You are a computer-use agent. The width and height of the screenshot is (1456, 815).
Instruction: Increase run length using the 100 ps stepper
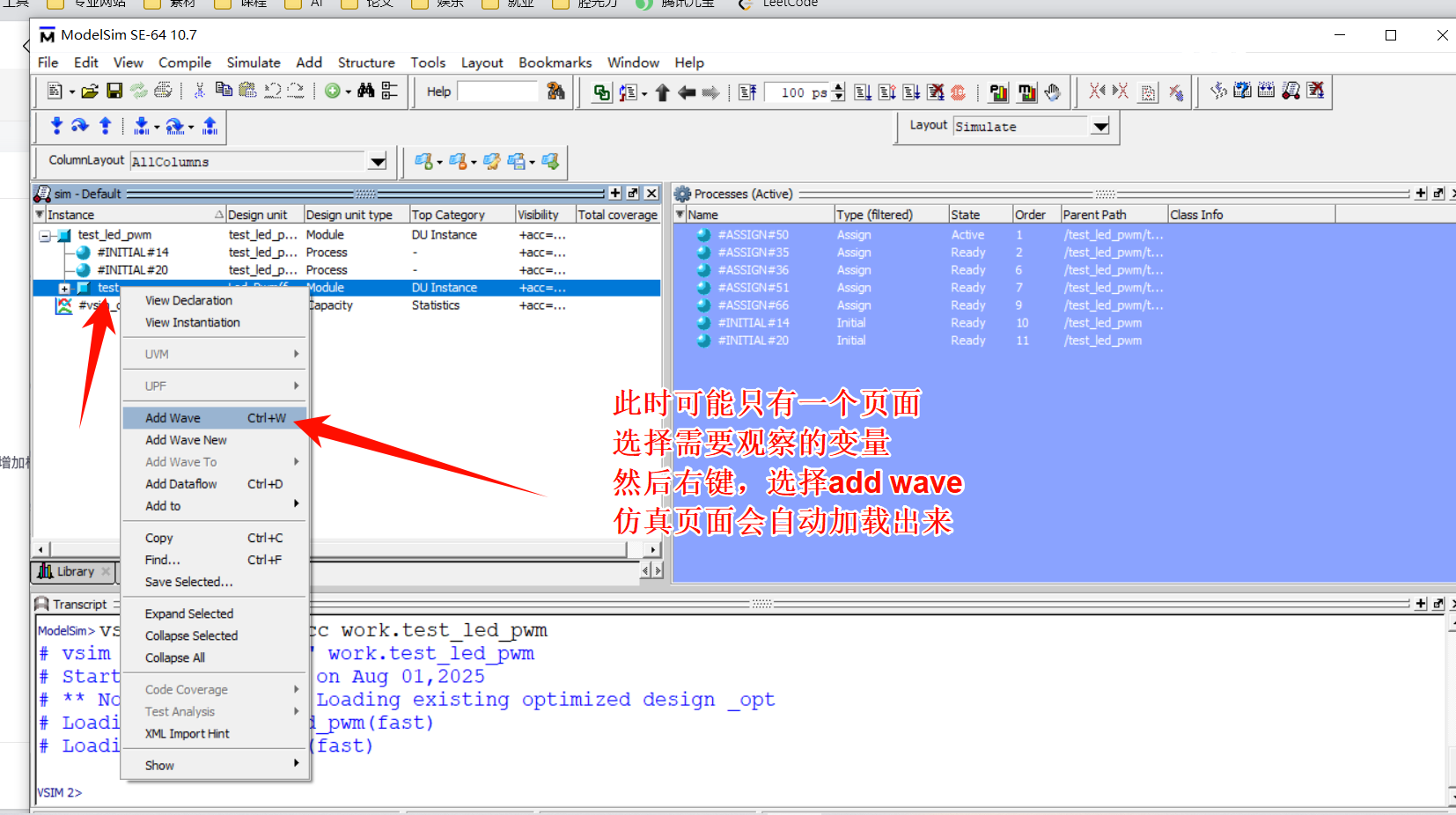[838, 87]
